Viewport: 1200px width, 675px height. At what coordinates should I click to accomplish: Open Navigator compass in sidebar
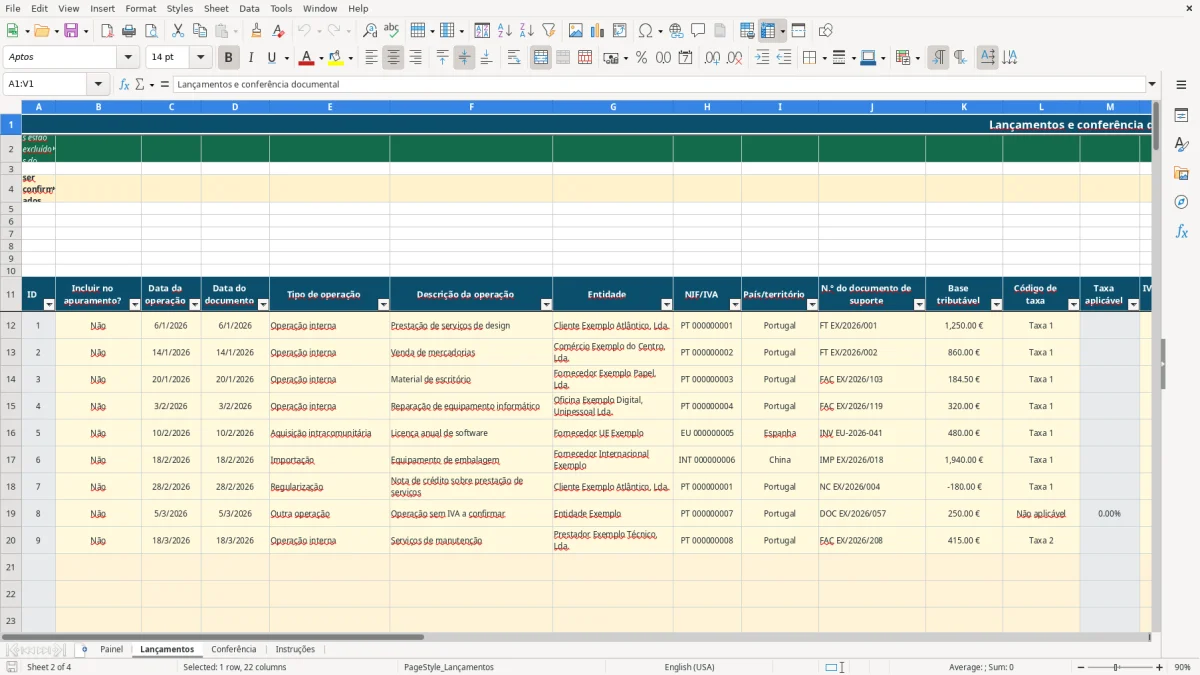(1181, 202)
